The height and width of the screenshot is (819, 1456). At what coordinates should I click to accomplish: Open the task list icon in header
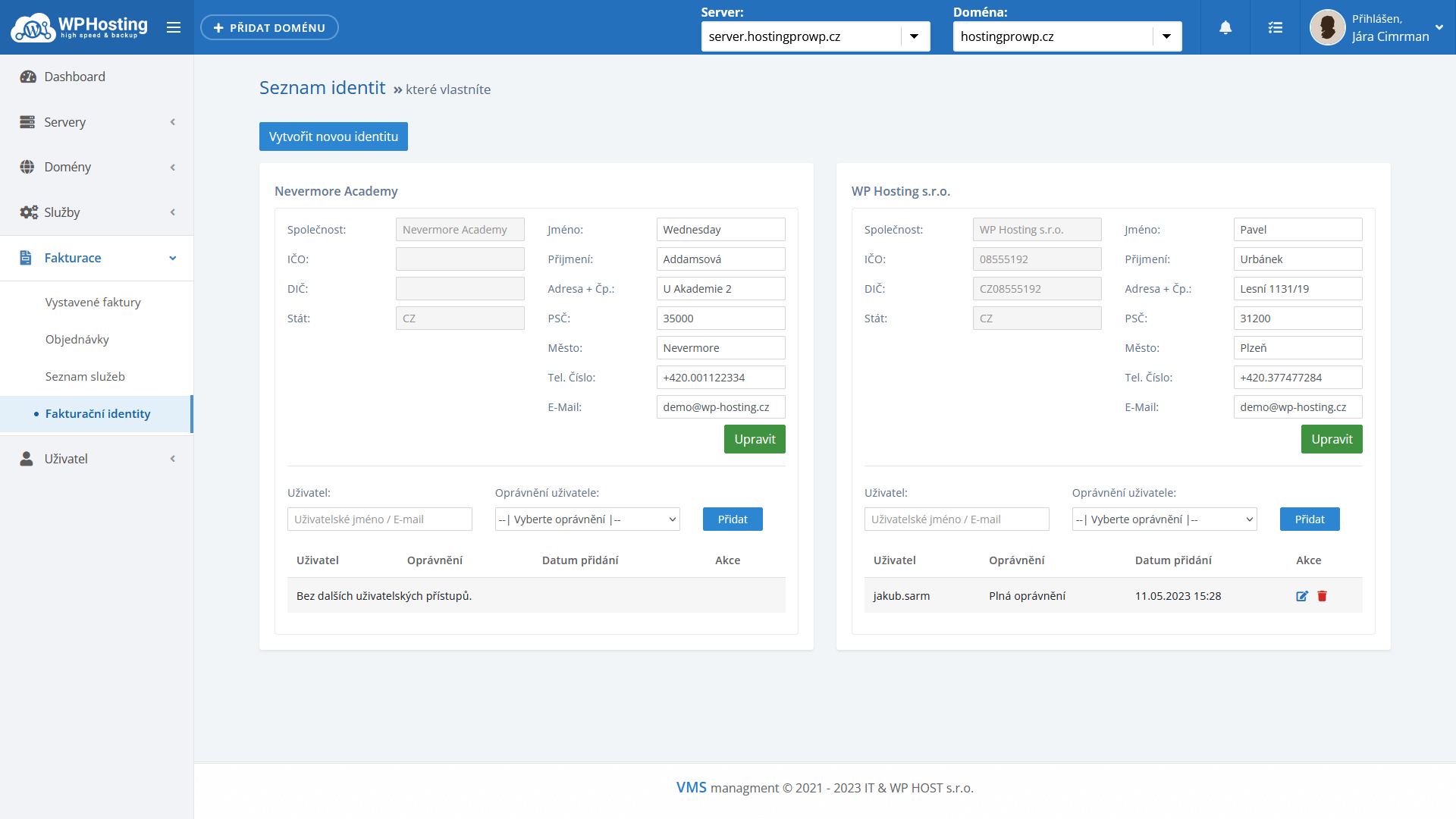[1276, 28]
